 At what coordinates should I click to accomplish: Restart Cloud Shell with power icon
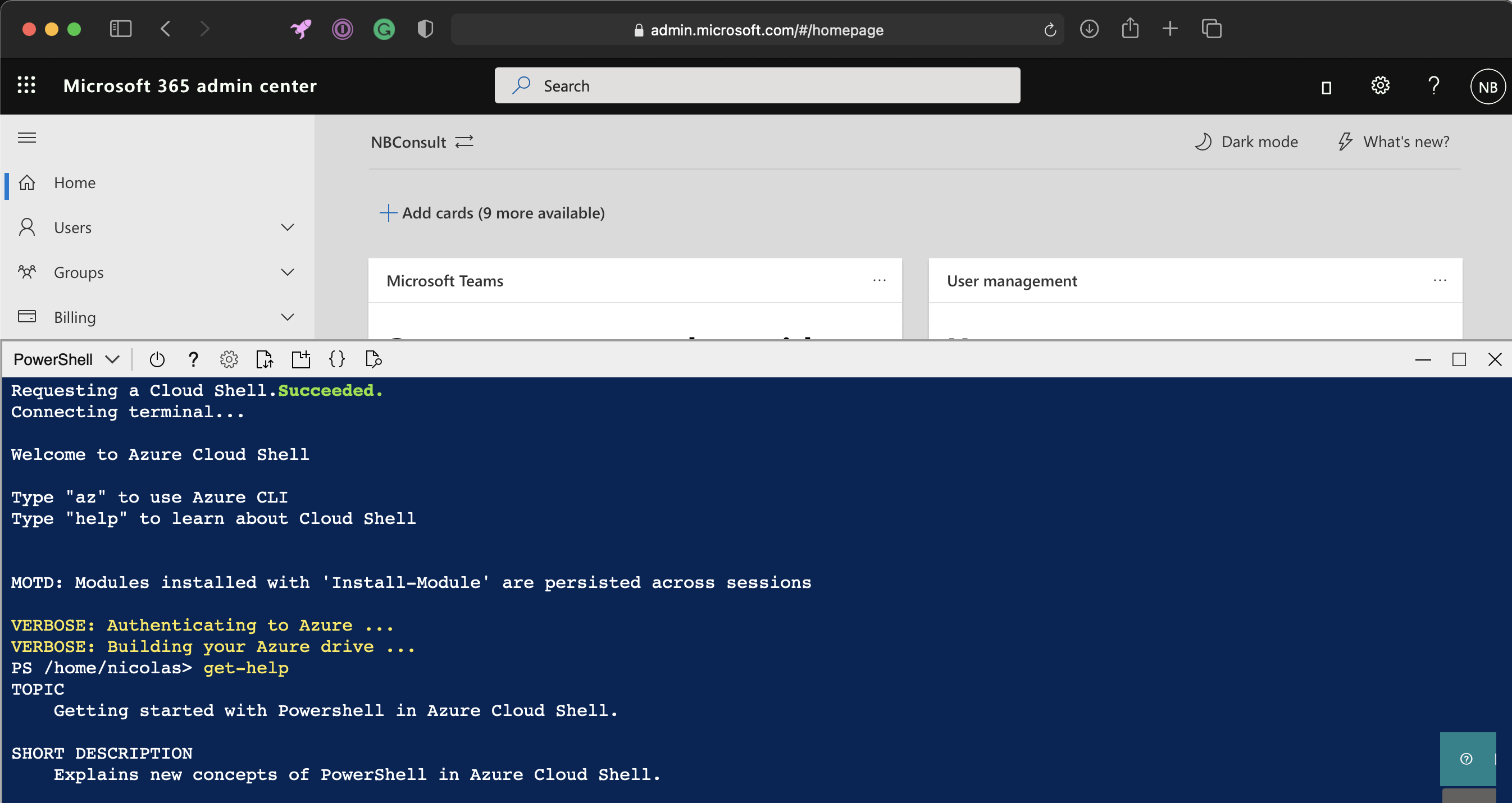pyautogui.click(x=157, y=359)
